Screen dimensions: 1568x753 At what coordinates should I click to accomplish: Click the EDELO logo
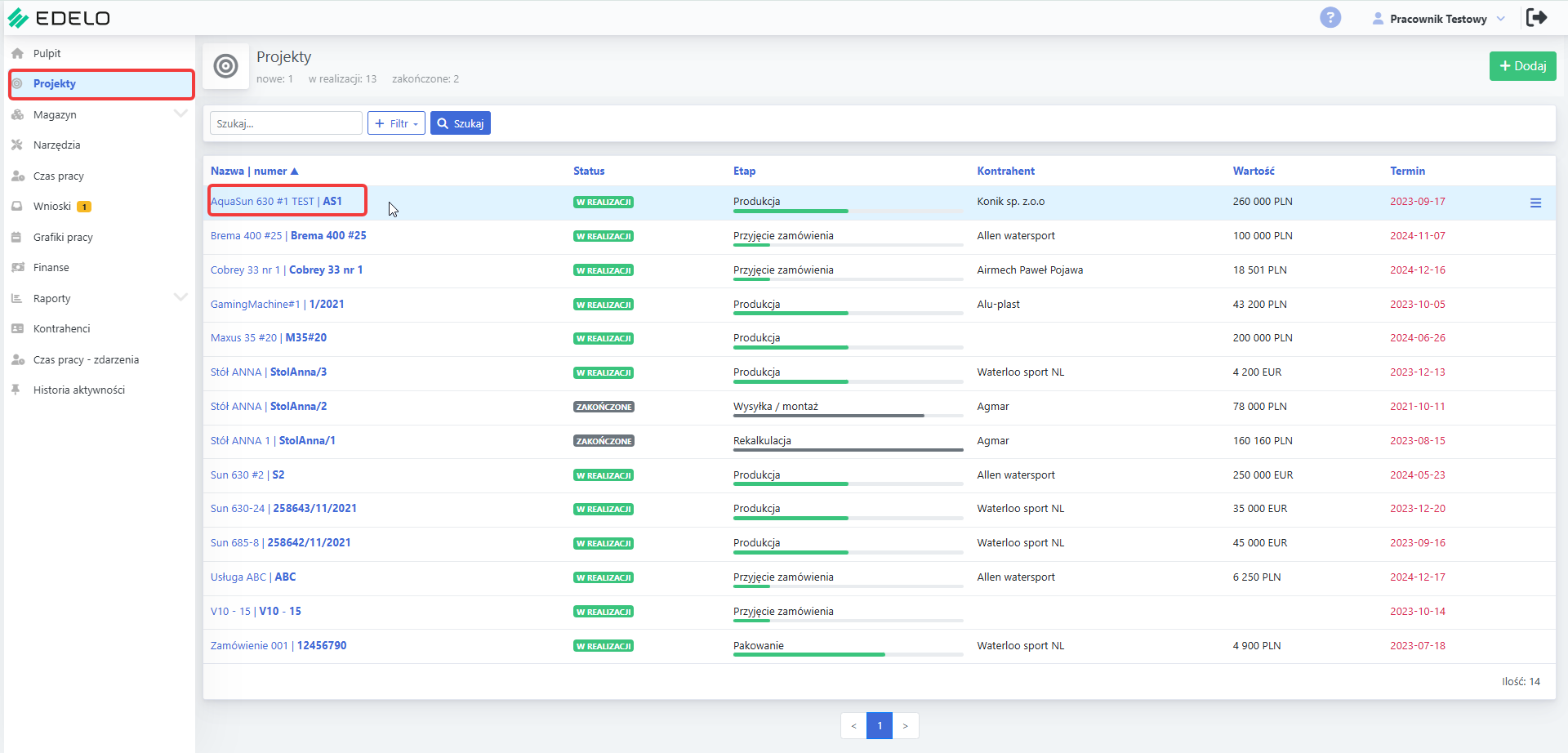click(59, 18)
